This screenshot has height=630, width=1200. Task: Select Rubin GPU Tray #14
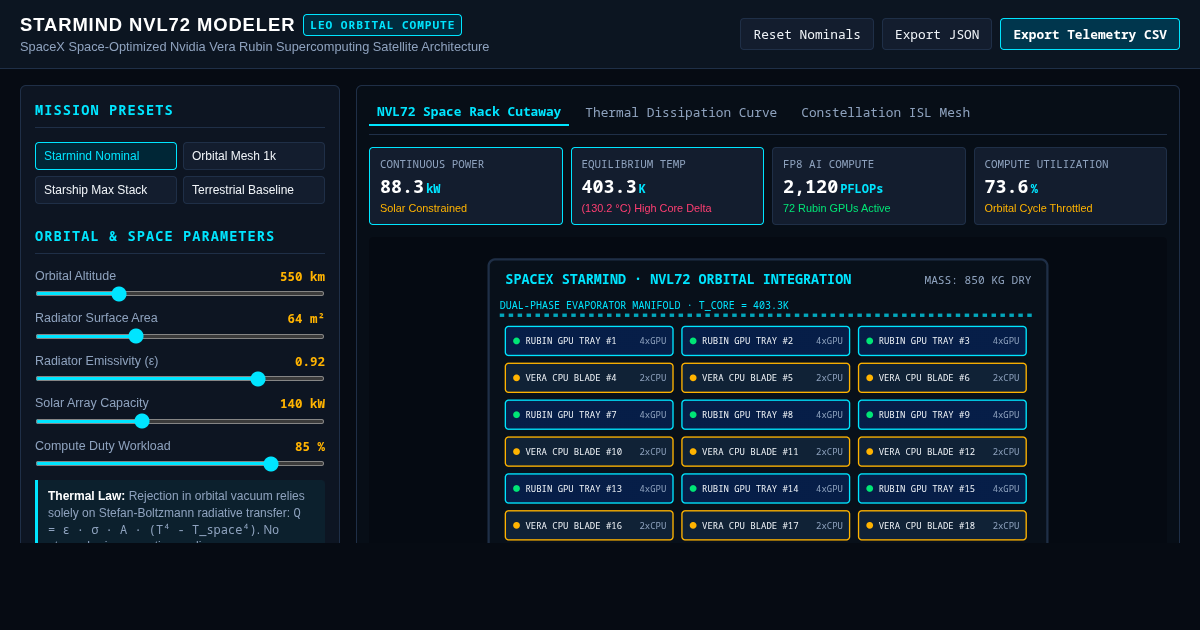tap(766, 489)
